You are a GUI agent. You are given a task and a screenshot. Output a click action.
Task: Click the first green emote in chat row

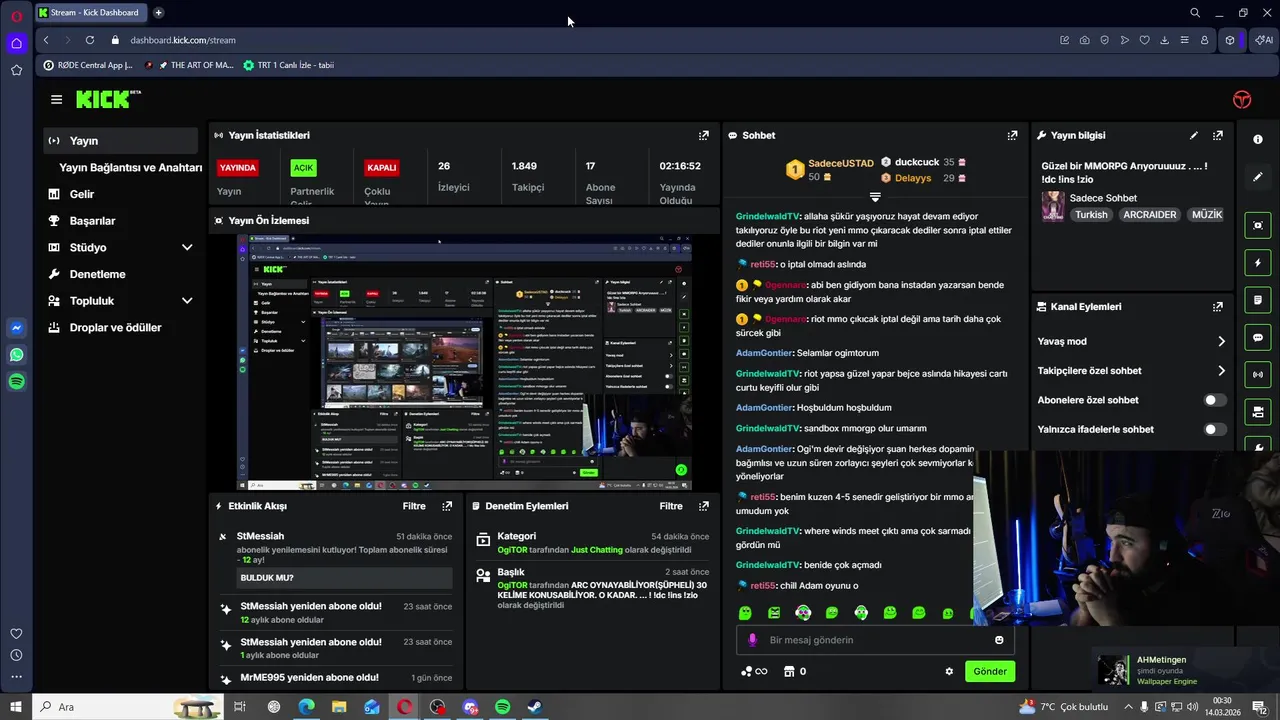(x=745, y=612)
